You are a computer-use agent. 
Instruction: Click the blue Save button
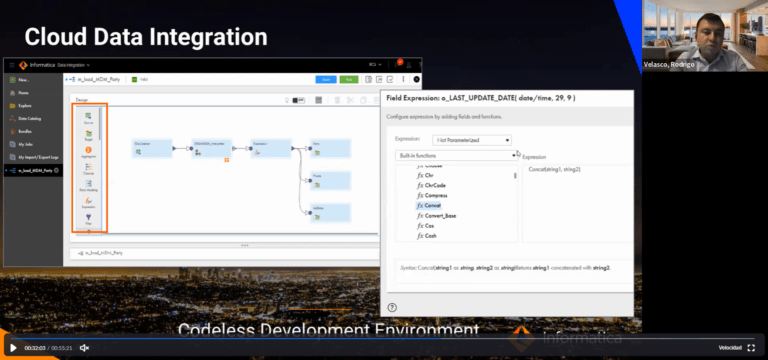(326, 79)
